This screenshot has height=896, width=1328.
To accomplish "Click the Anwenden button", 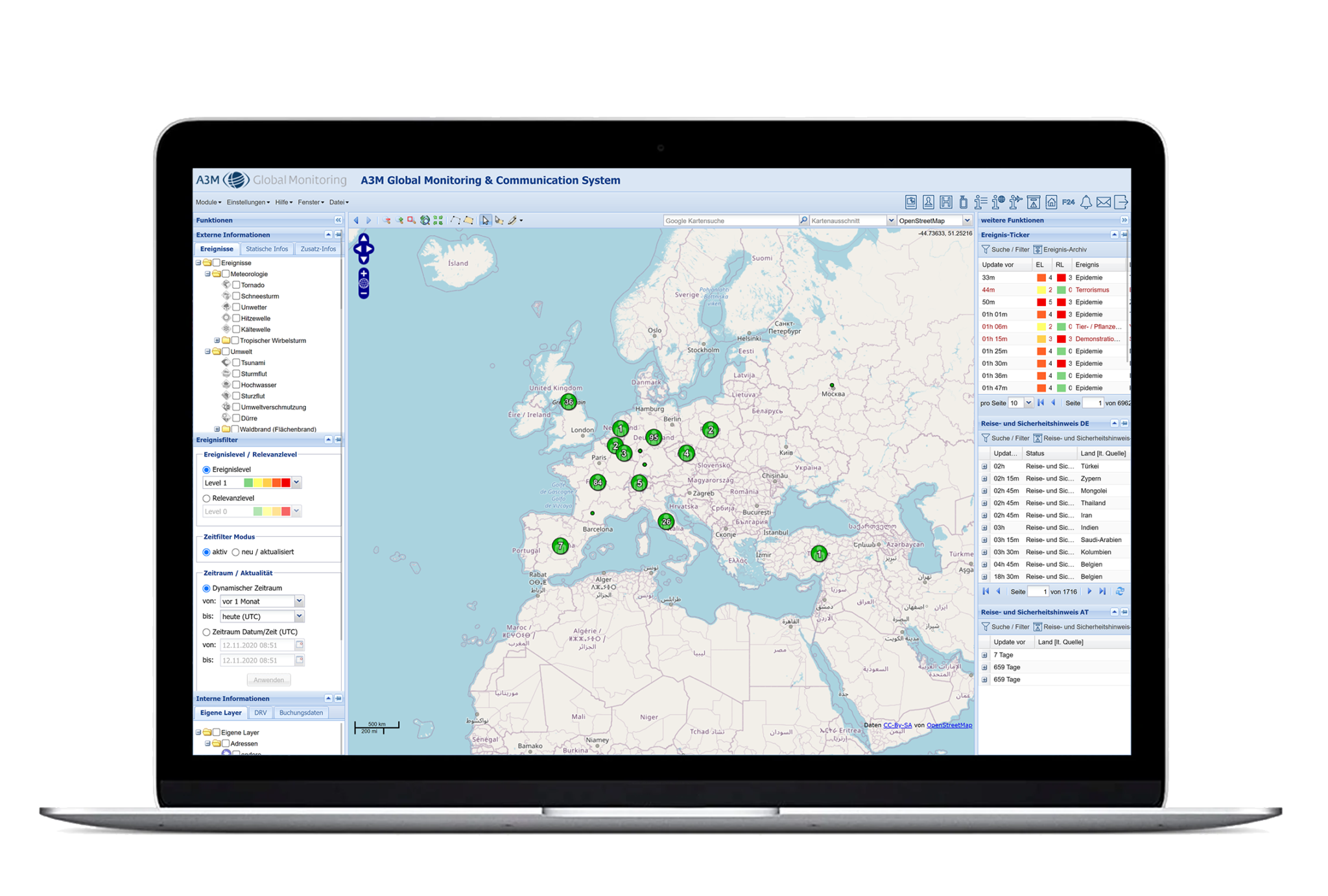I will 268,680.
